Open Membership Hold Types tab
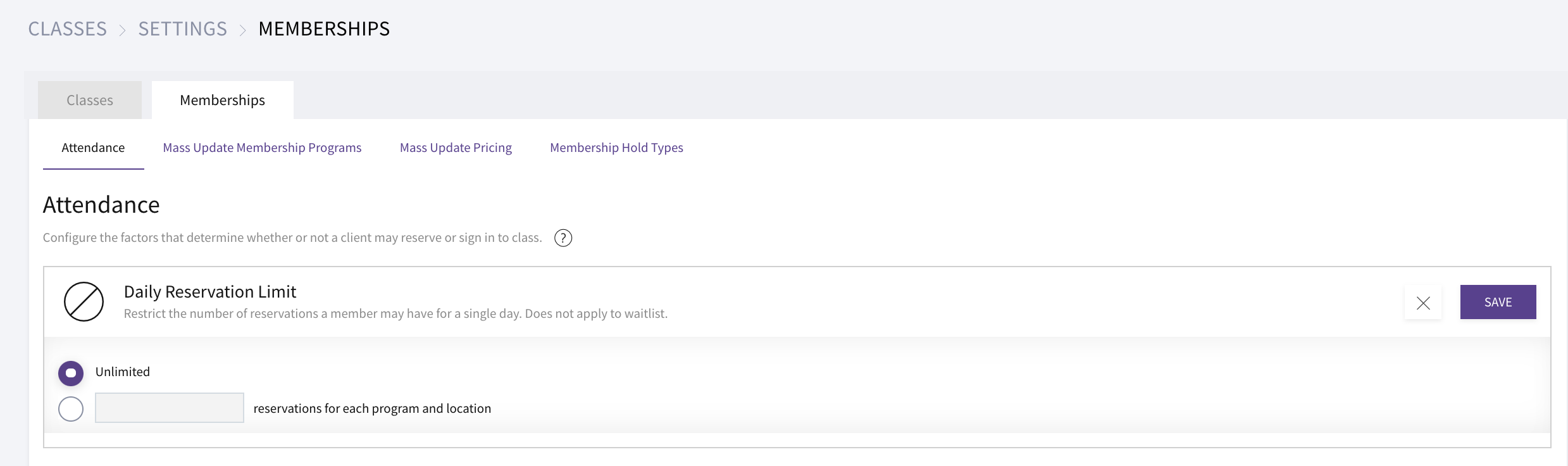 [x=616, y=148]
